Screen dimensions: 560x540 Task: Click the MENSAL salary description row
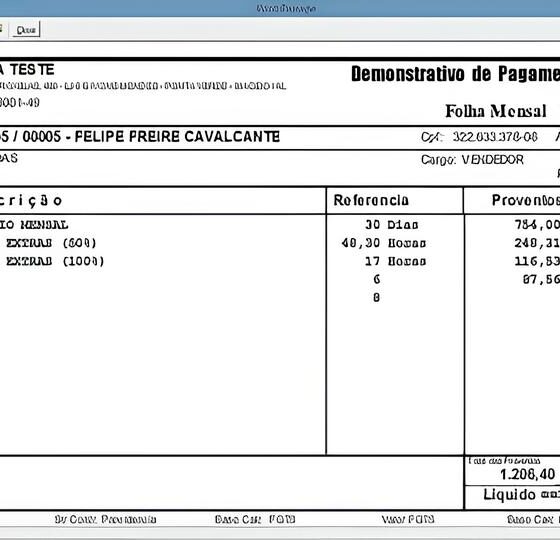[x=34, y=225]
